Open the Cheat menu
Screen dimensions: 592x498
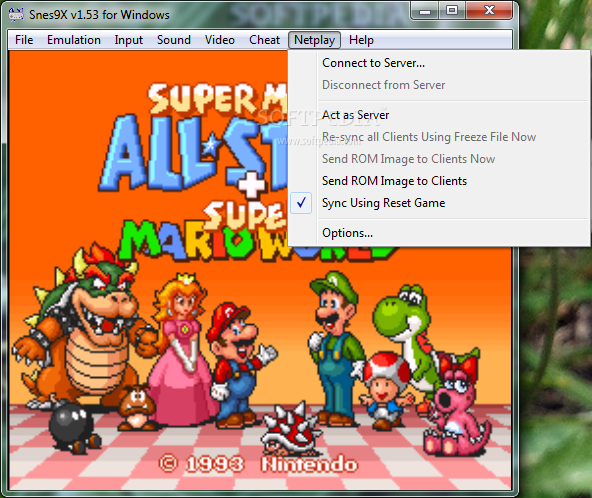pos(265,40)
